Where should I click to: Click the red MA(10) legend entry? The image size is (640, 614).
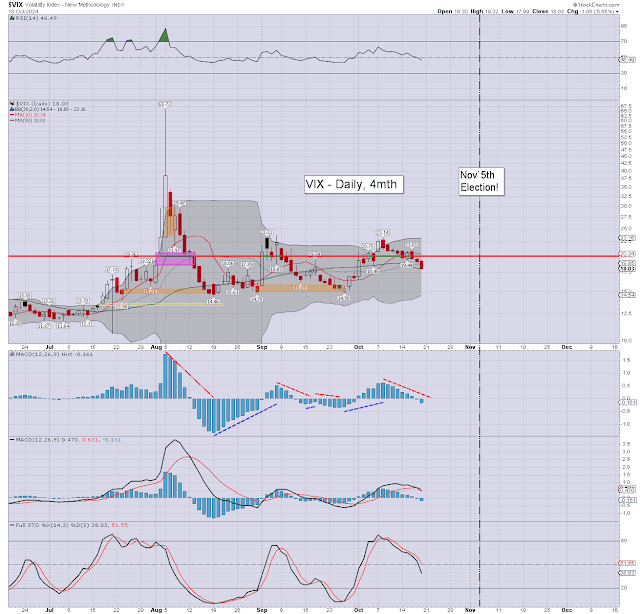(x=28, y=115)
